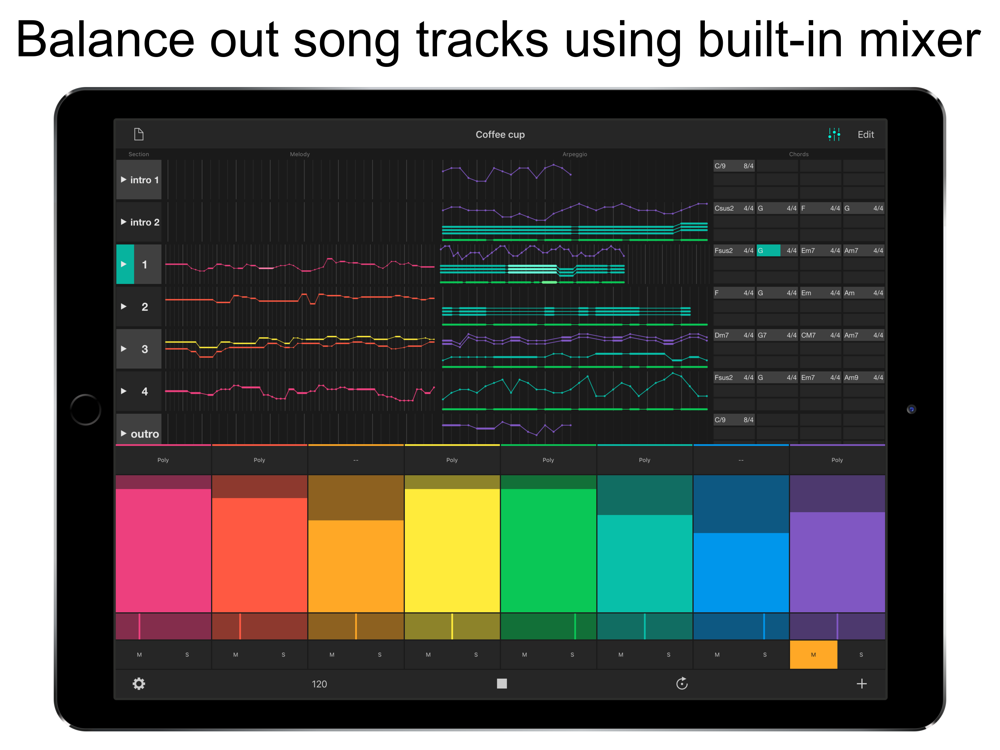Click the loop replay icon

[682, 684]
